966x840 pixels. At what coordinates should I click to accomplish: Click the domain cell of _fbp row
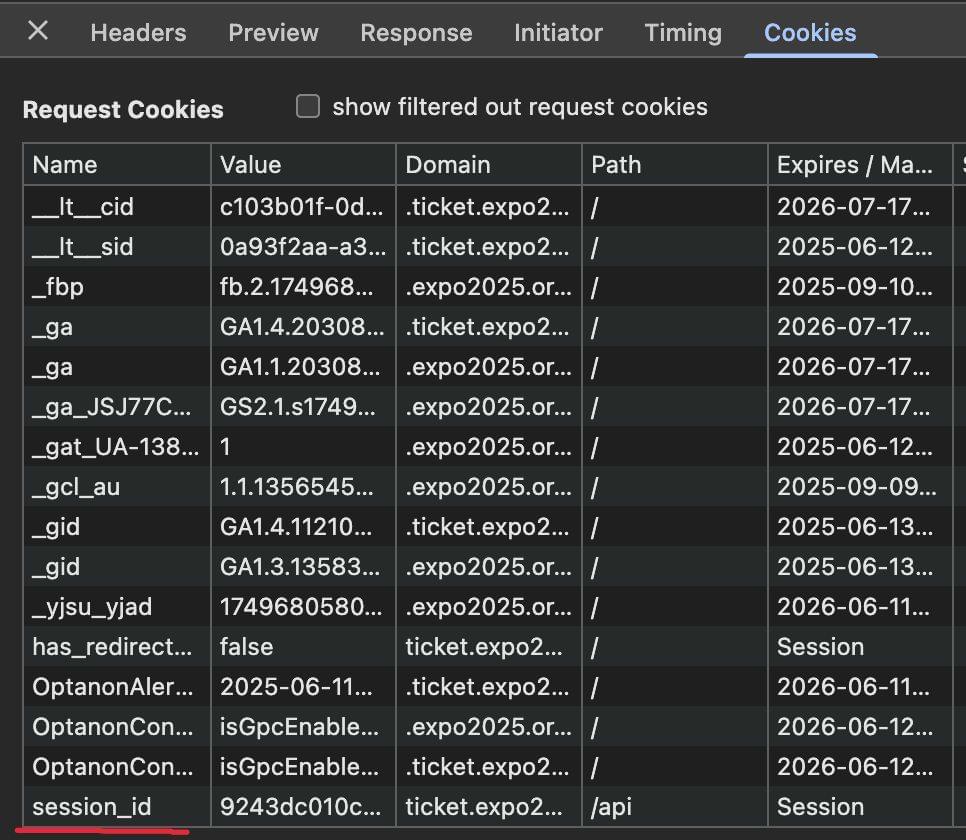[x=489, y=287]
